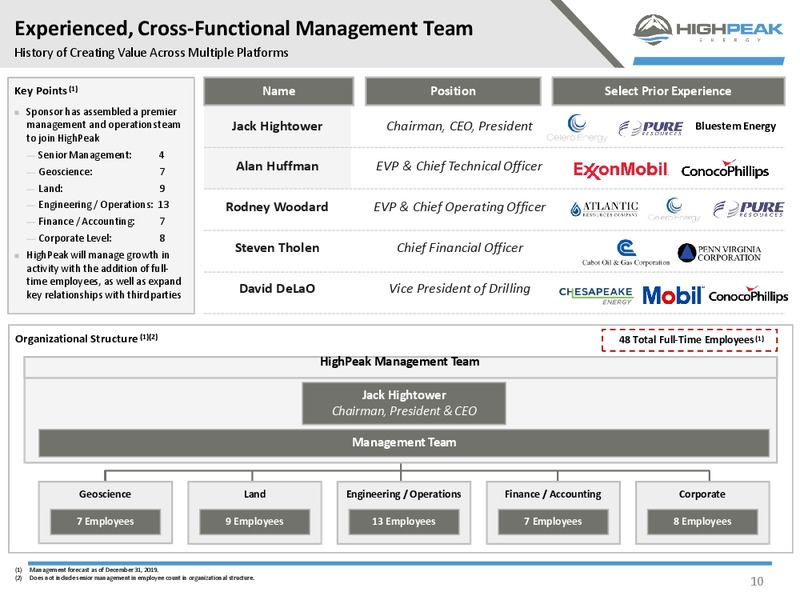Click Jack Hightower box in org chart

pos(404,403)
